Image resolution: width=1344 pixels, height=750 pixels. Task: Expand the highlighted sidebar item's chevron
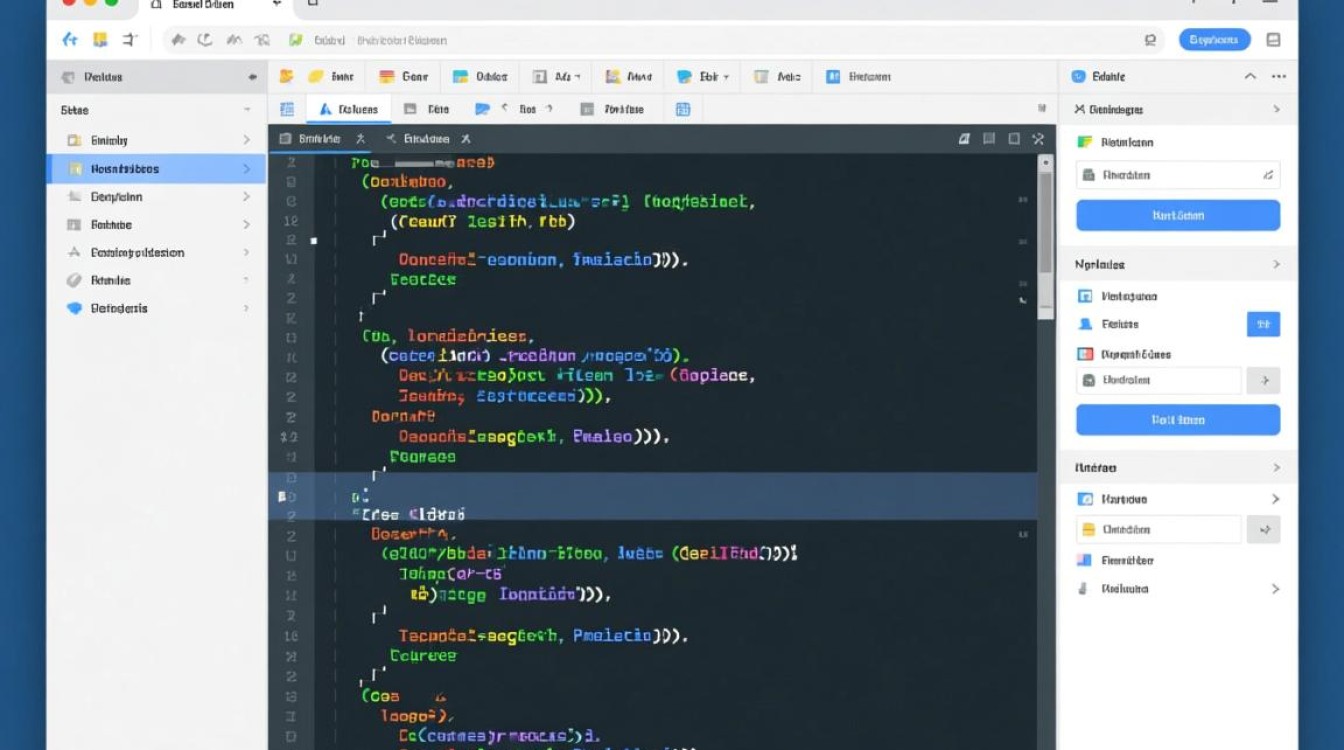point(246,169)
